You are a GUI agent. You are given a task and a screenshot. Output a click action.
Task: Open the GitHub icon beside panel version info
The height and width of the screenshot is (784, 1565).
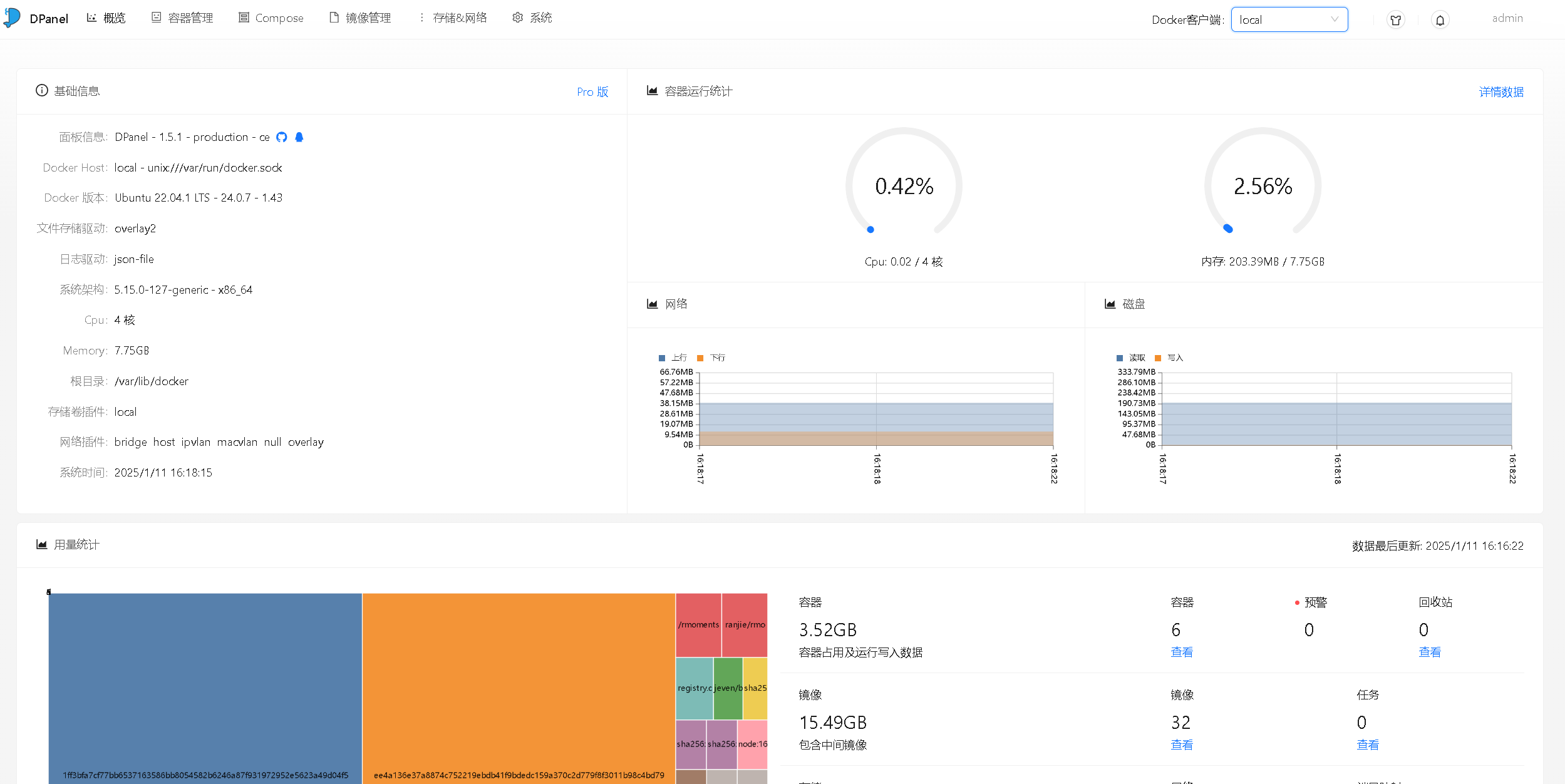coord(281,137)
